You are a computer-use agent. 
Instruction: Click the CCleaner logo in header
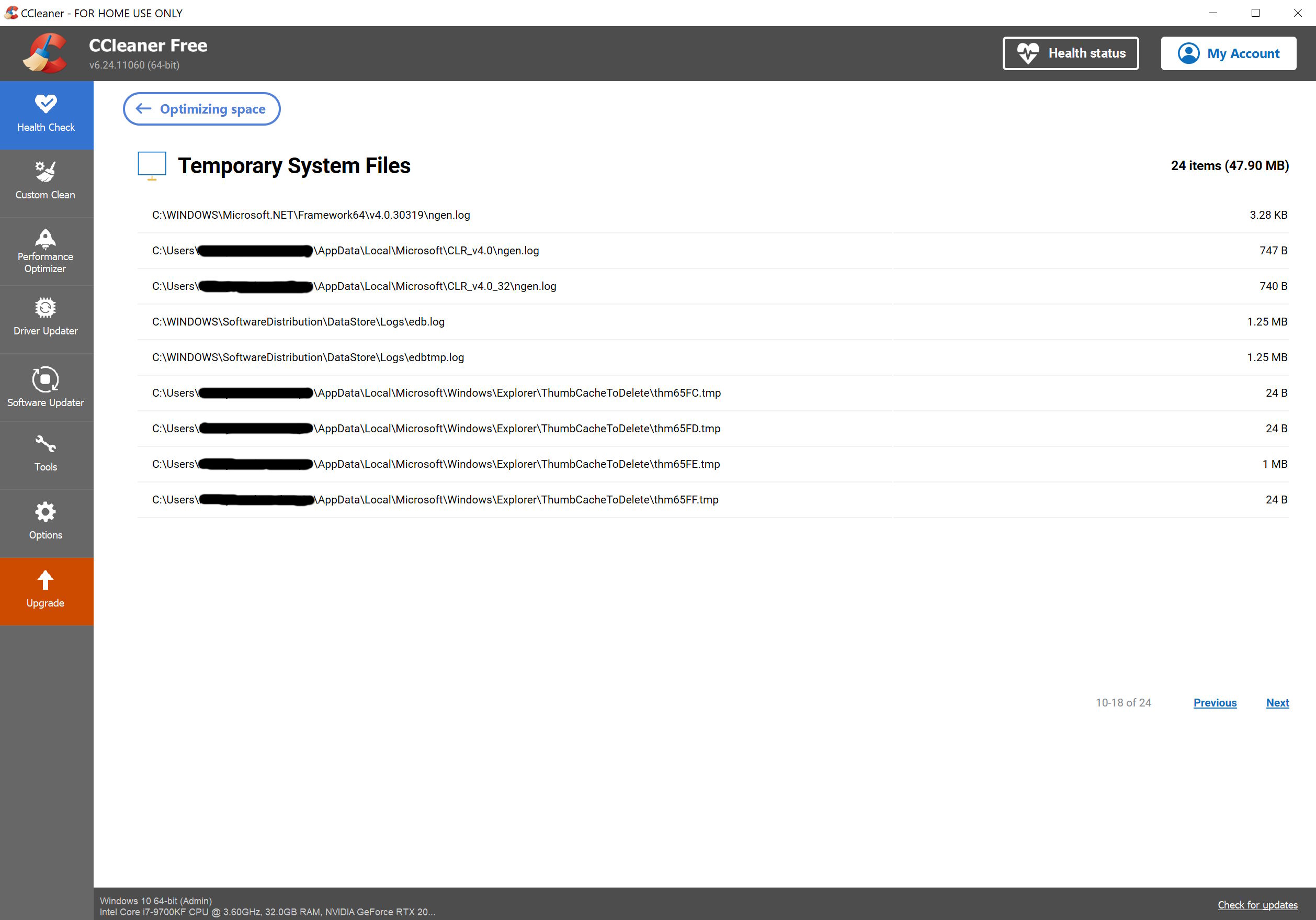46,53
